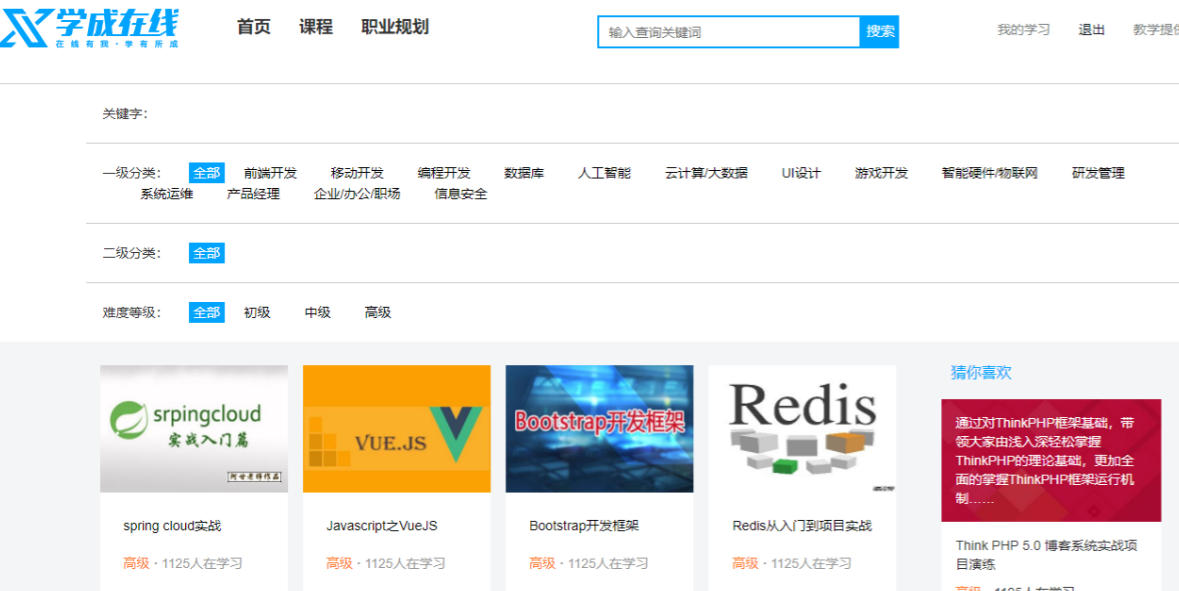The width and height of the screenshot is (1179, 591).
Task: Filter by 数据库 category
Action: (524, 173)
